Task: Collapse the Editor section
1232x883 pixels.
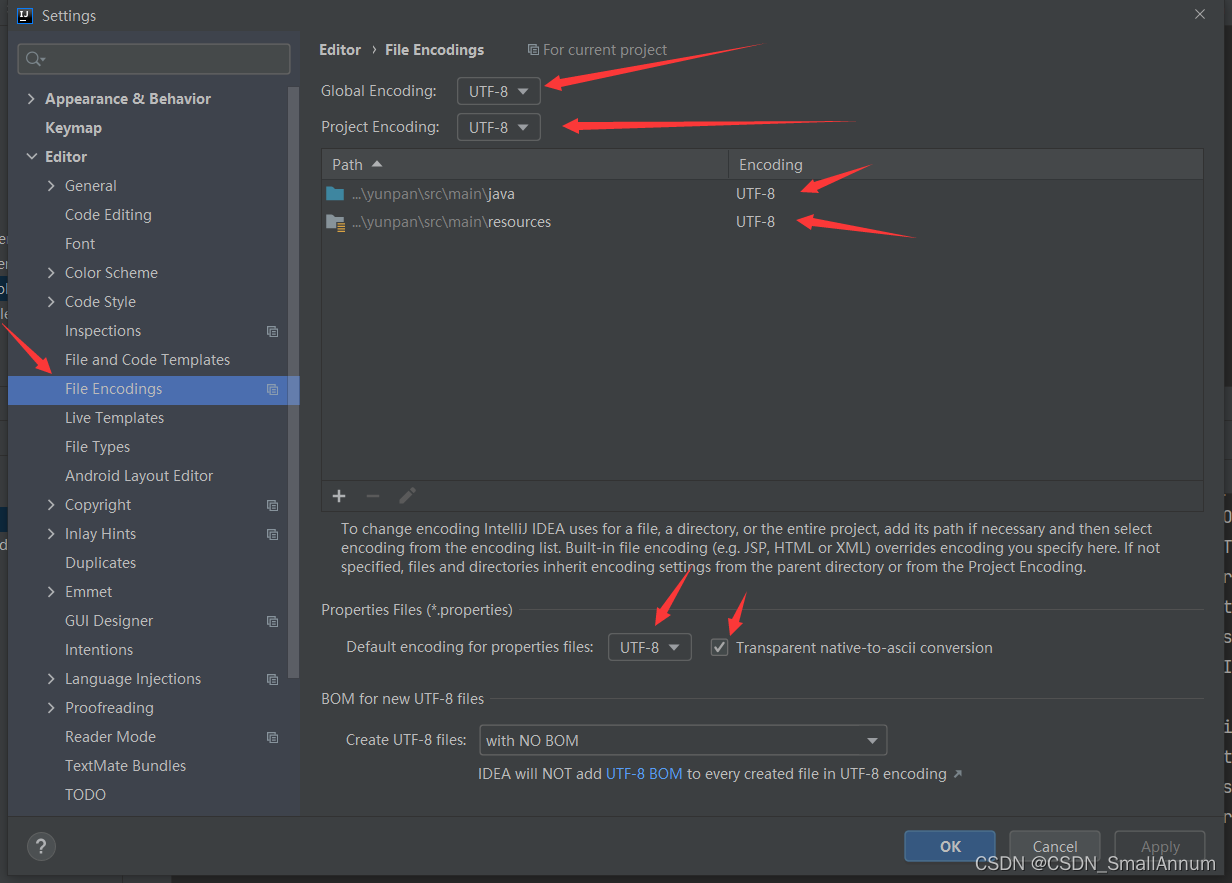Action: click(x=31, y=156)
